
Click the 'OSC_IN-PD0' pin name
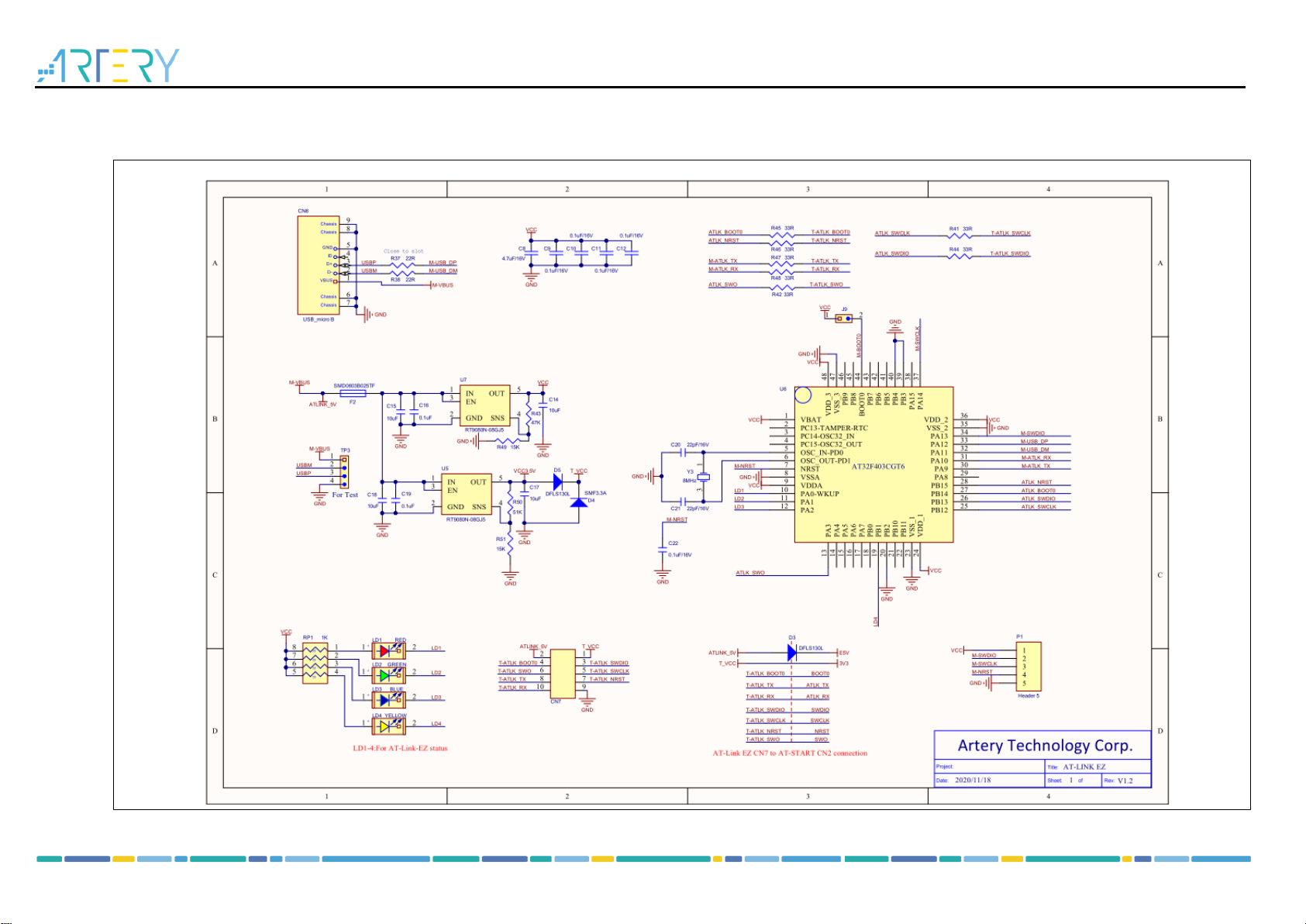(x=822, y=452)
